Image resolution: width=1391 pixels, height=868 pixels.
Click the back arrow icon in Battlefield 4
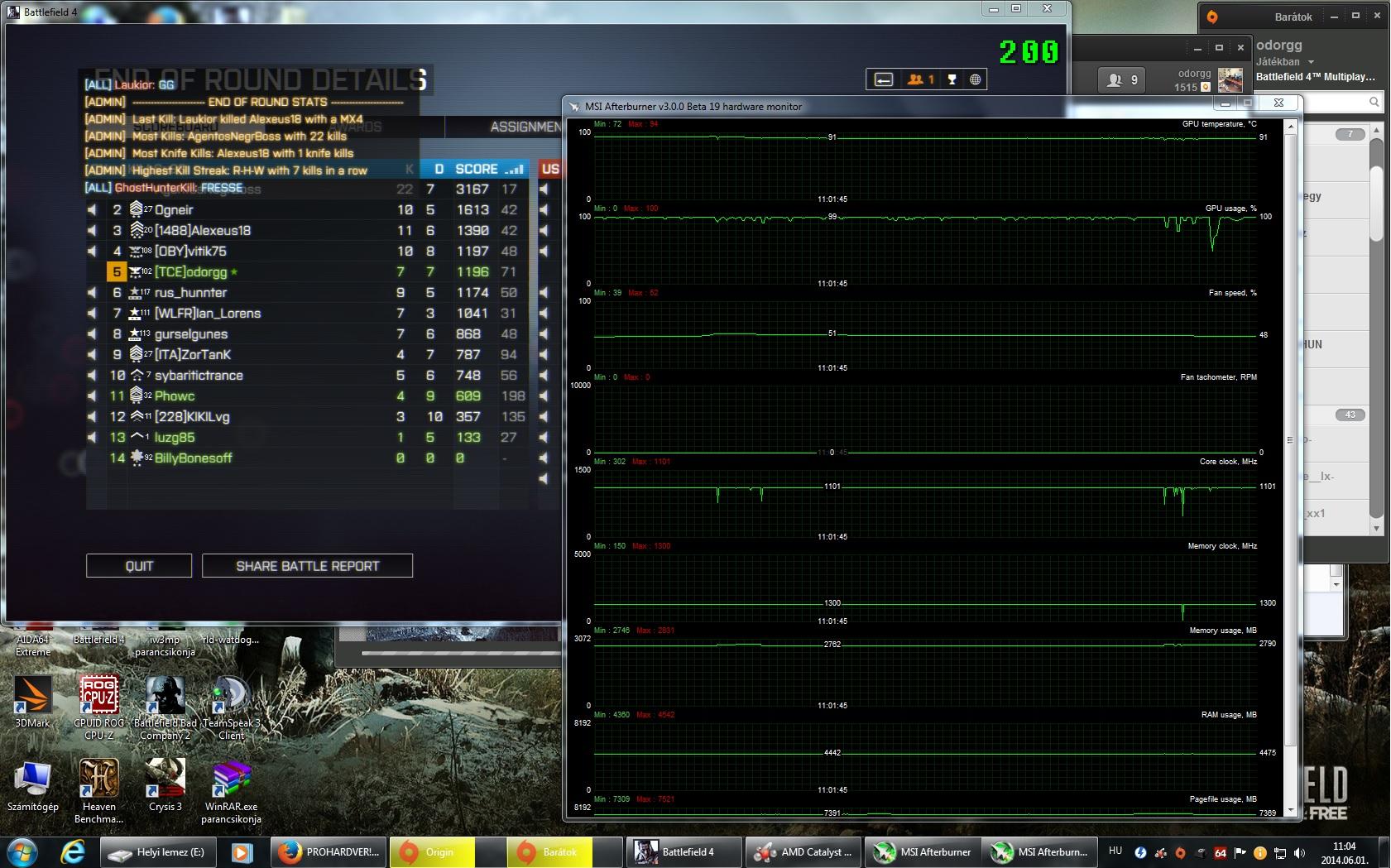click(x=884, y=79)
